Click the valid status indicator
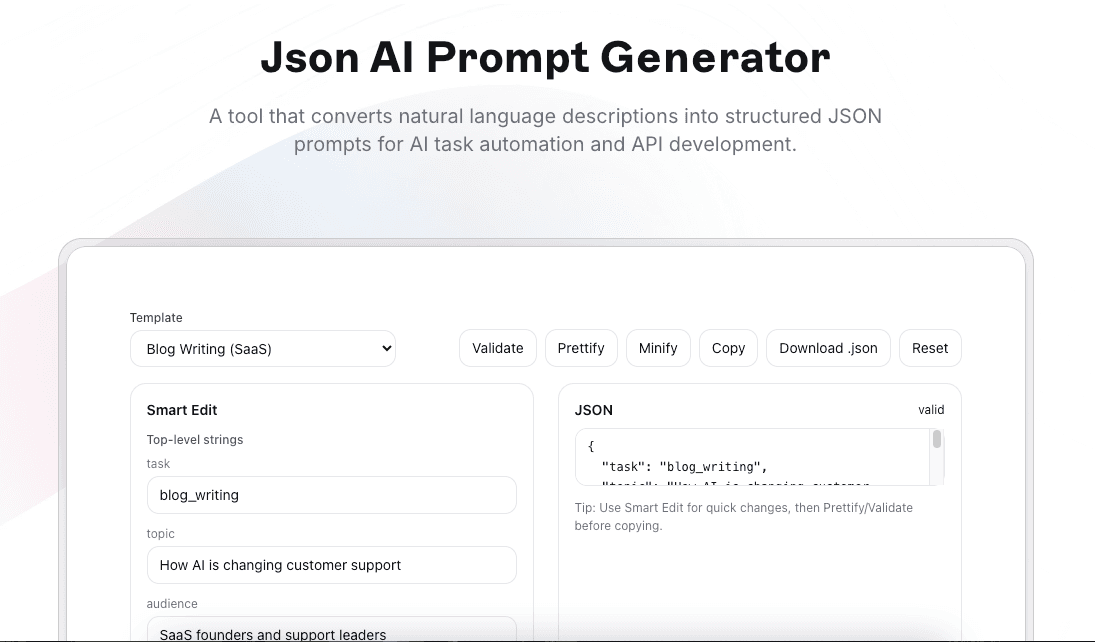The image size is (1095, 642). point(931,410)
